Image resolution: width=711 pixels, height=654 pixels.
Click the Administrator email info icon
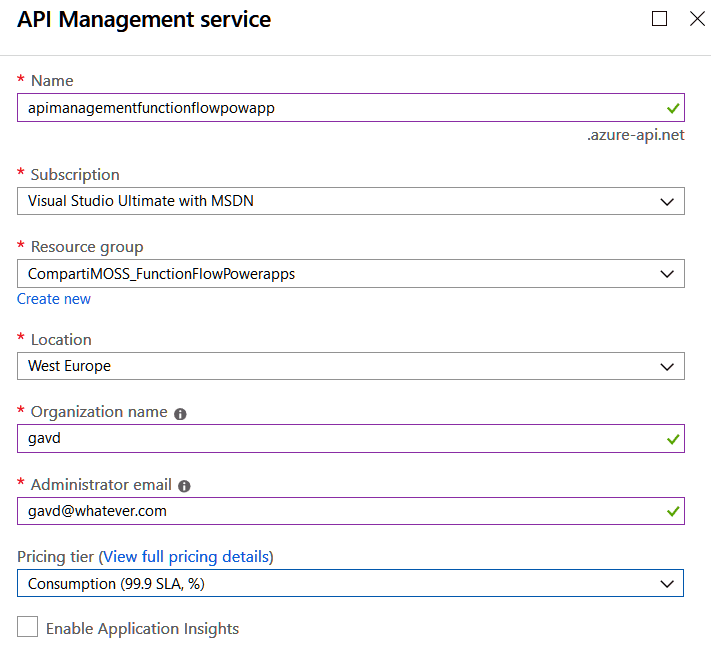coord(184,486)
